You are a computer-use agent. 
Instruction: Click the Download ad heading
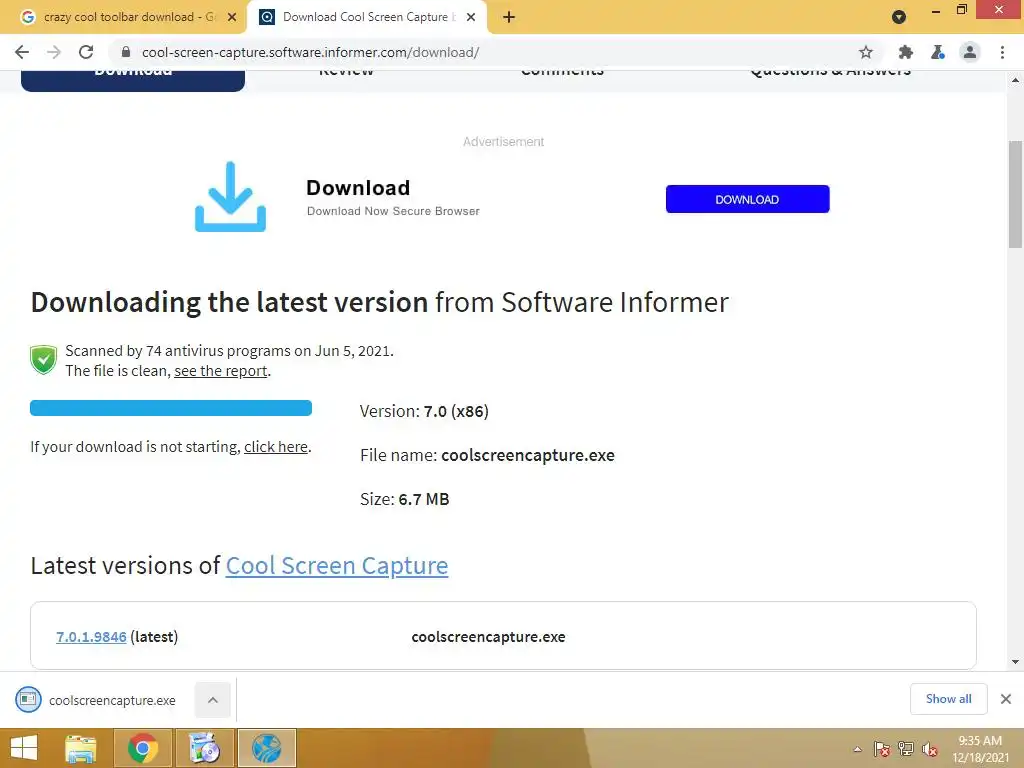tap(358, 188)
